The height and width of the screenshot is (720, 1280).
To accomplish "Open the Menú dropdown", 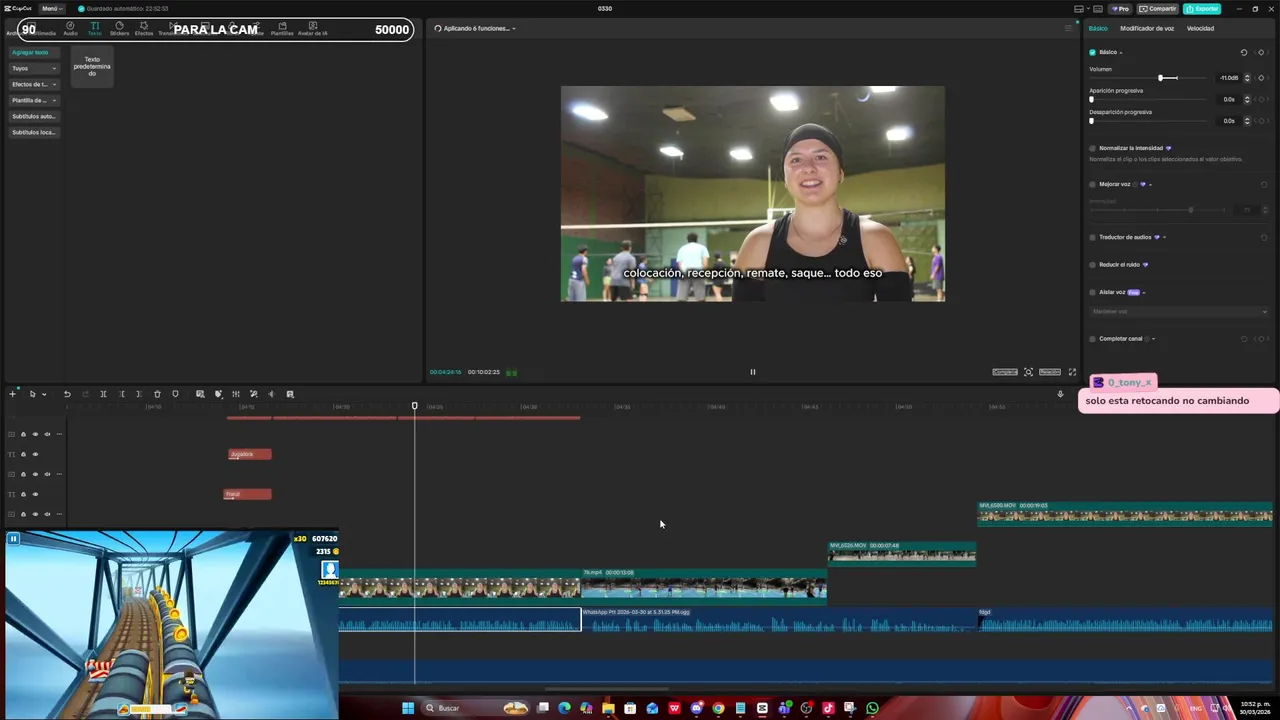I will [50, 8].
